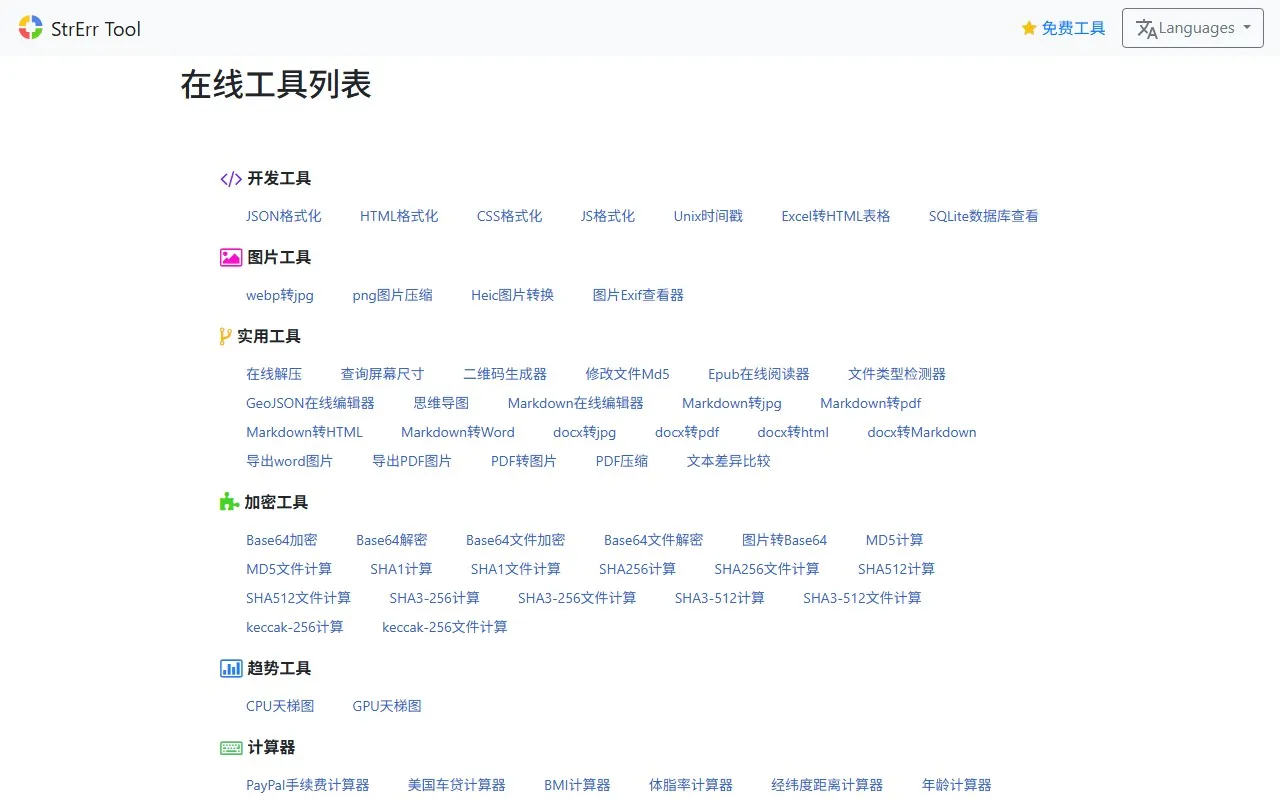Click the yellow icon beside 实用工具
Image resolution: width=1280 pixels, height=800 pixels.
point(225,337)
